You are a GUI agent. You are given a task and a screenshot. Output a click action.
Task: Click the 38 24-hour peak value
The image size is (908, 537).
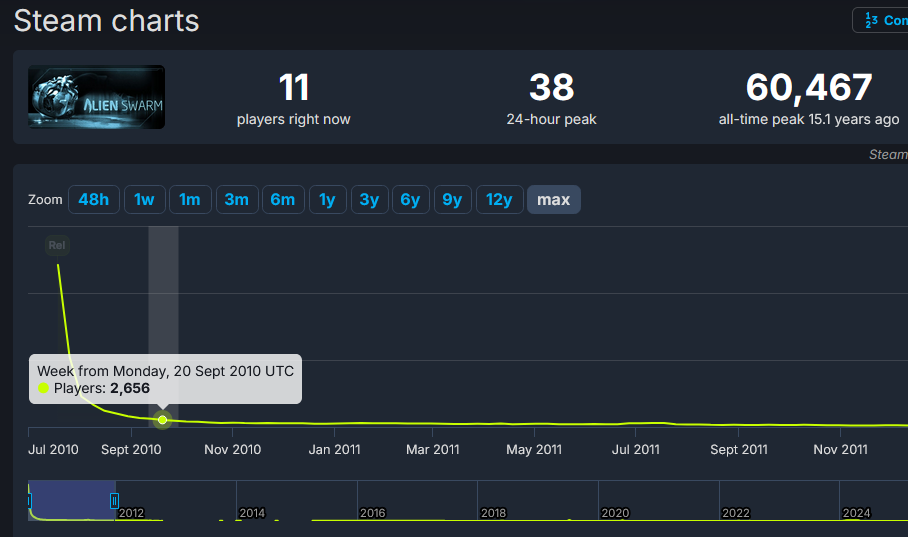[551, 87]
